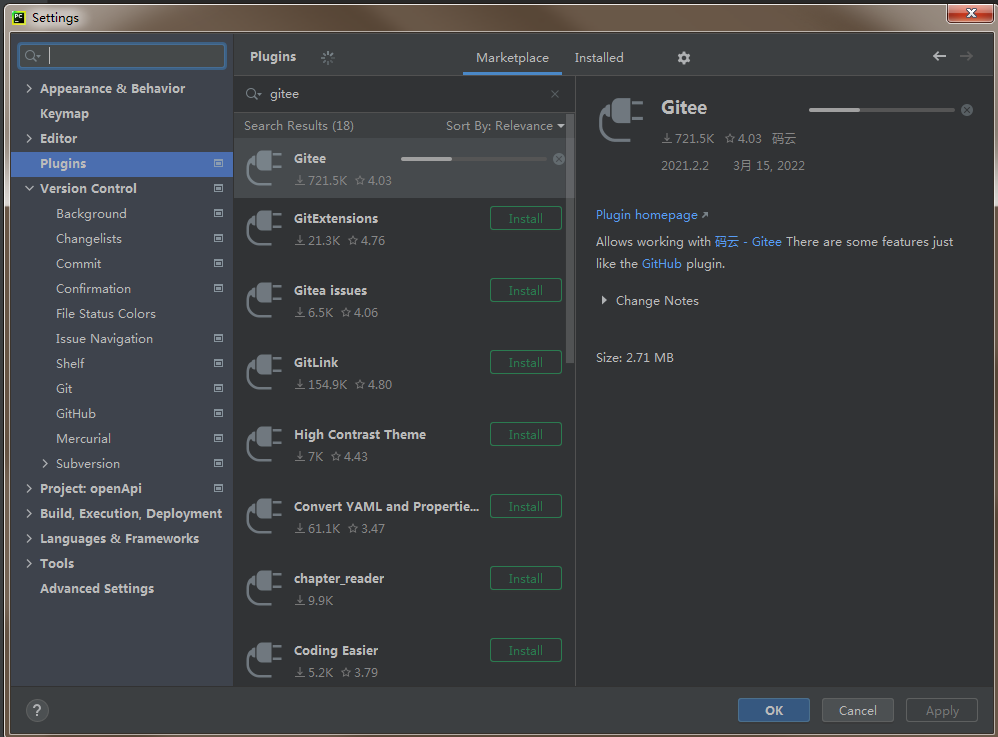Open the Plugin homepage link
Image resolution: width=998 pixels, height=737 pixels.
652,215
